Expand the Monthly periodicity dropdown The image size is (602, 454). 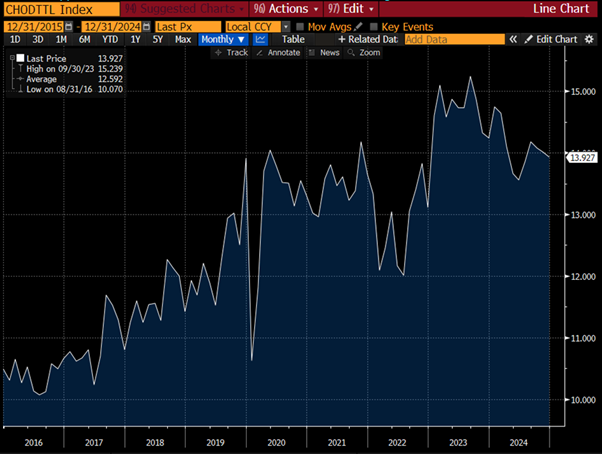pyautogui.click(x=222, y=39)
